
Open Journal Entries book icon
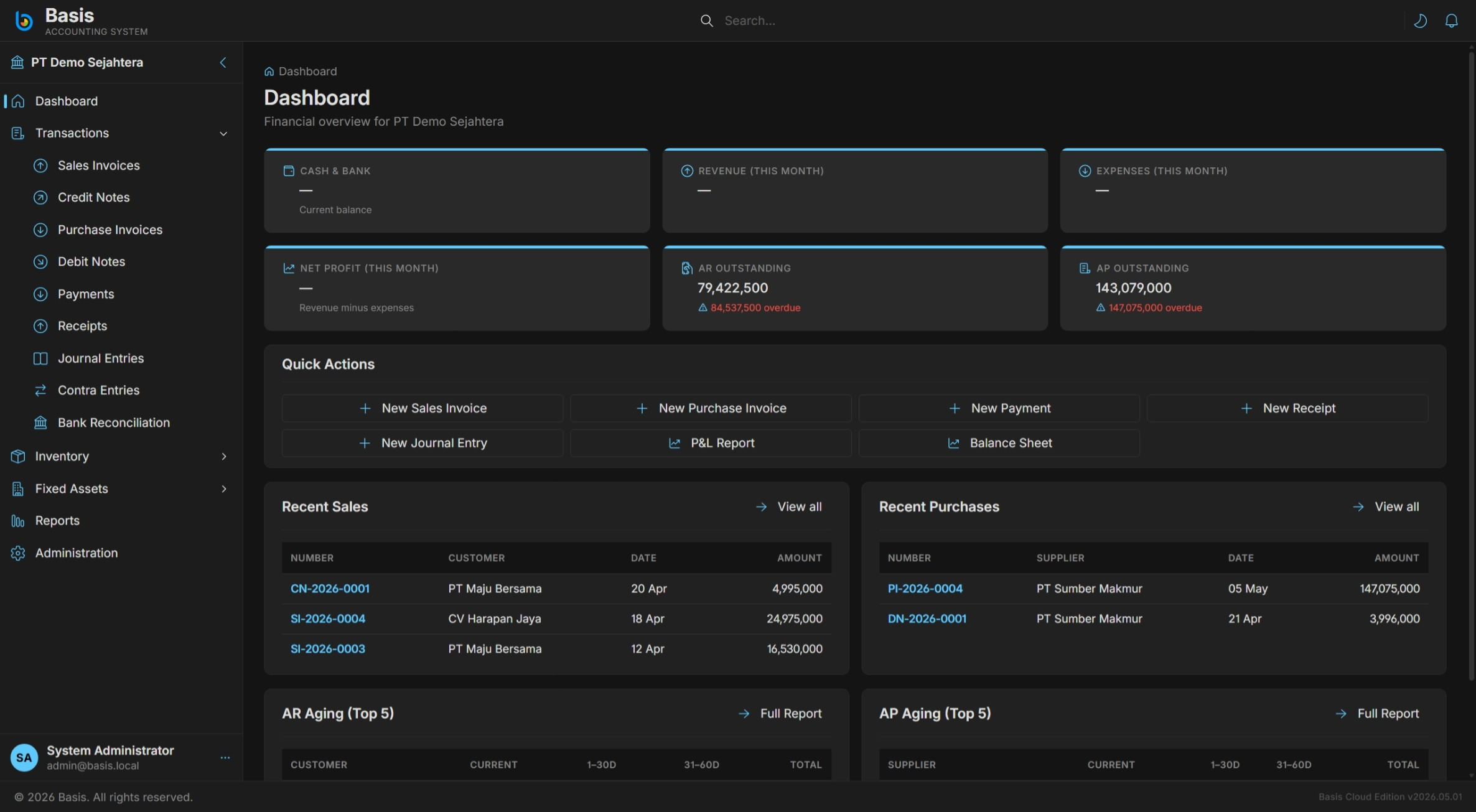click(x=40, y=358)
